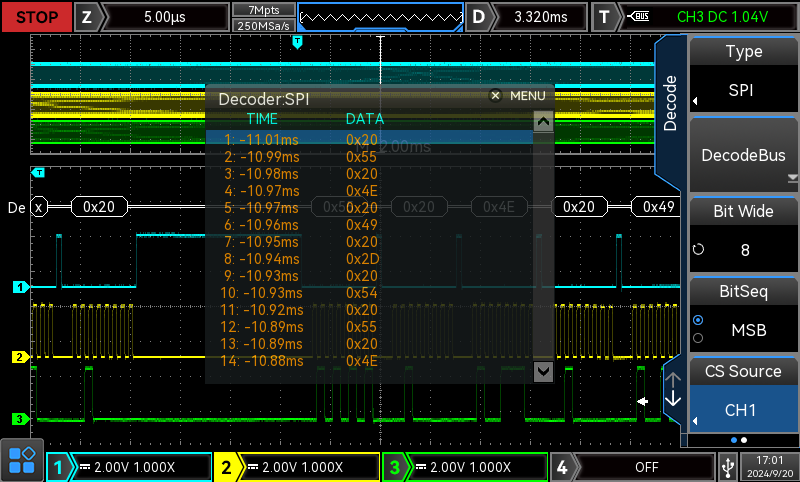Select the lower BitSeq radio option
The height and width of the screenshot is (482, 800).
[698, 338]
